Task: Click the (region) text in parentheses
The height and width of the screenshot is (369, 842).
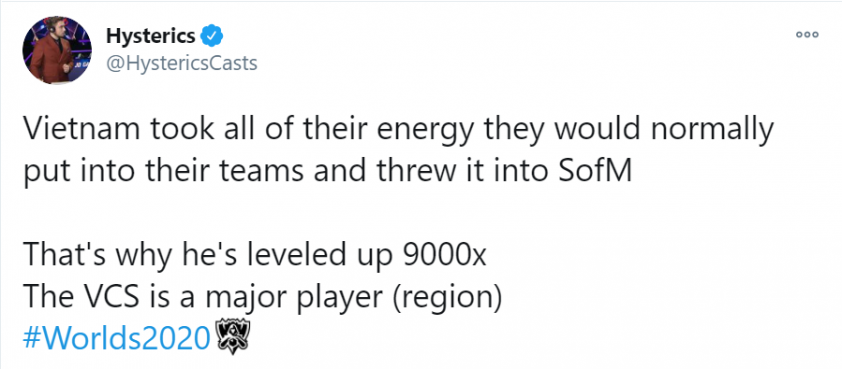Action: [446, 298]
